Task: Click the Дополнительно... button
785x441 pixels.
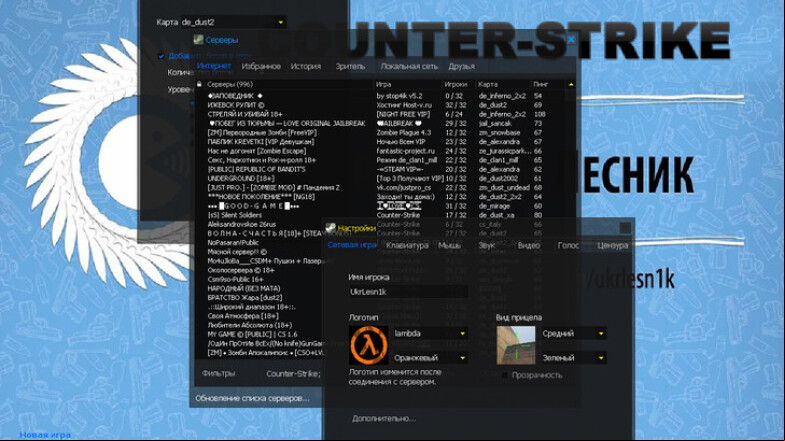Action: pyautogui.click(x=383, y=418)
